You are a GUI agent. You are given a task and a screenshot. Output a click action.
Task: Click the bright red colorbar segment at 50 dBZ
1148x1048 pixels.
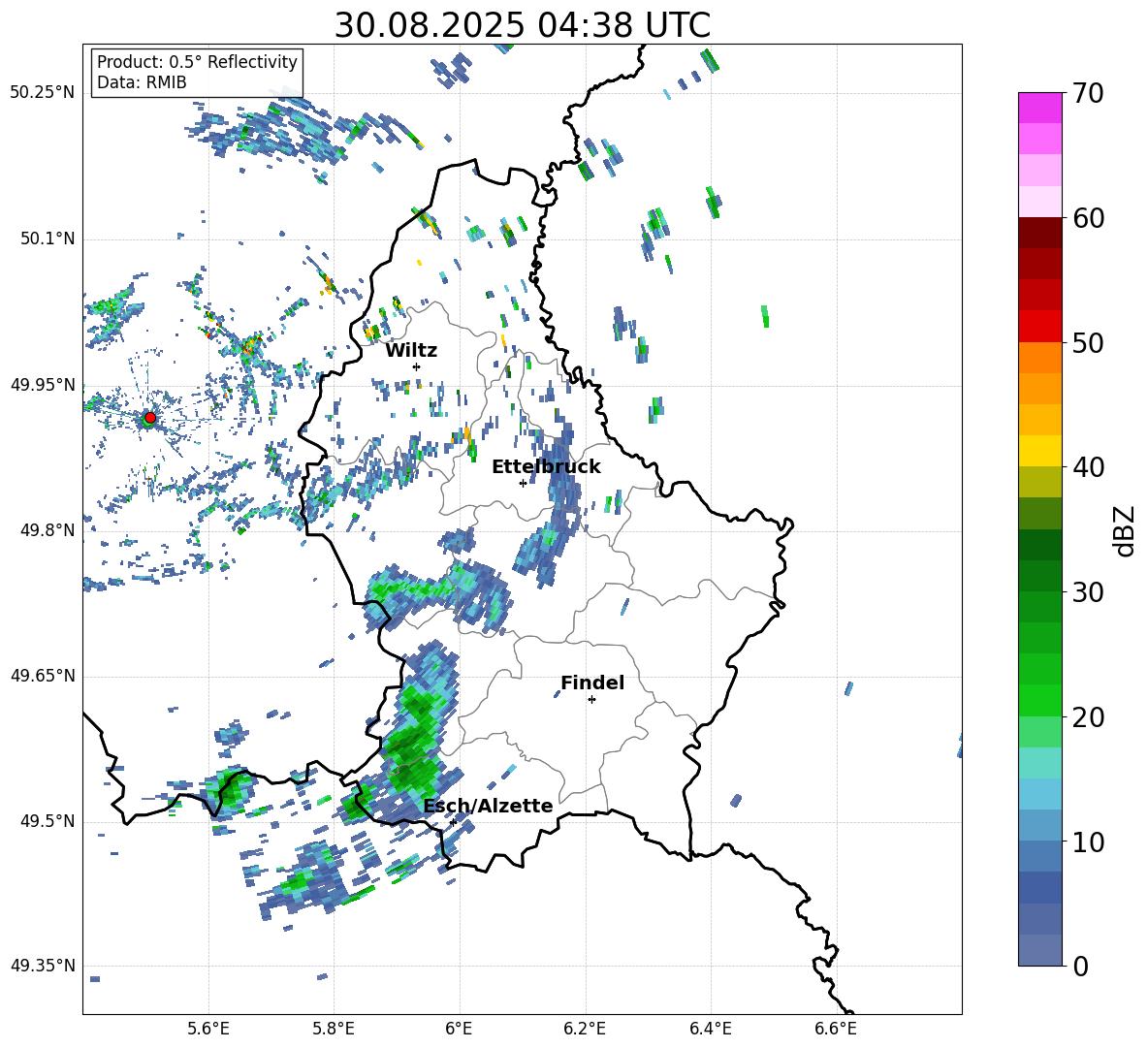coord(1040,327)
